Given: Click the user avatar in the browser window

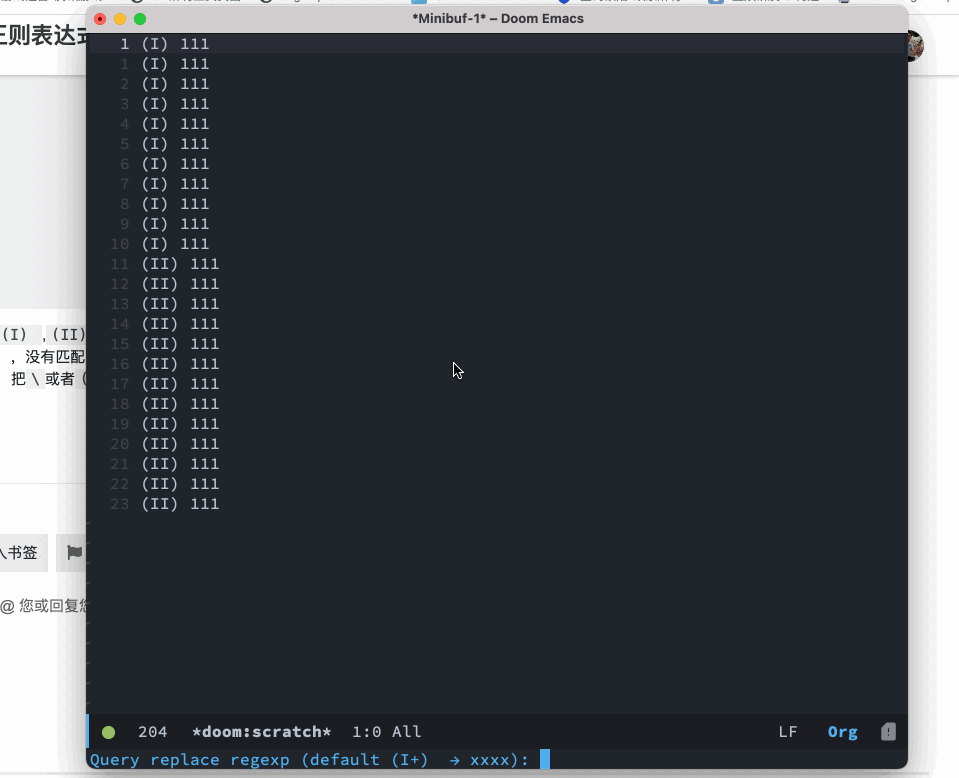Looking at the screenshot, I should pyautogui.click(x=915, y=45).
